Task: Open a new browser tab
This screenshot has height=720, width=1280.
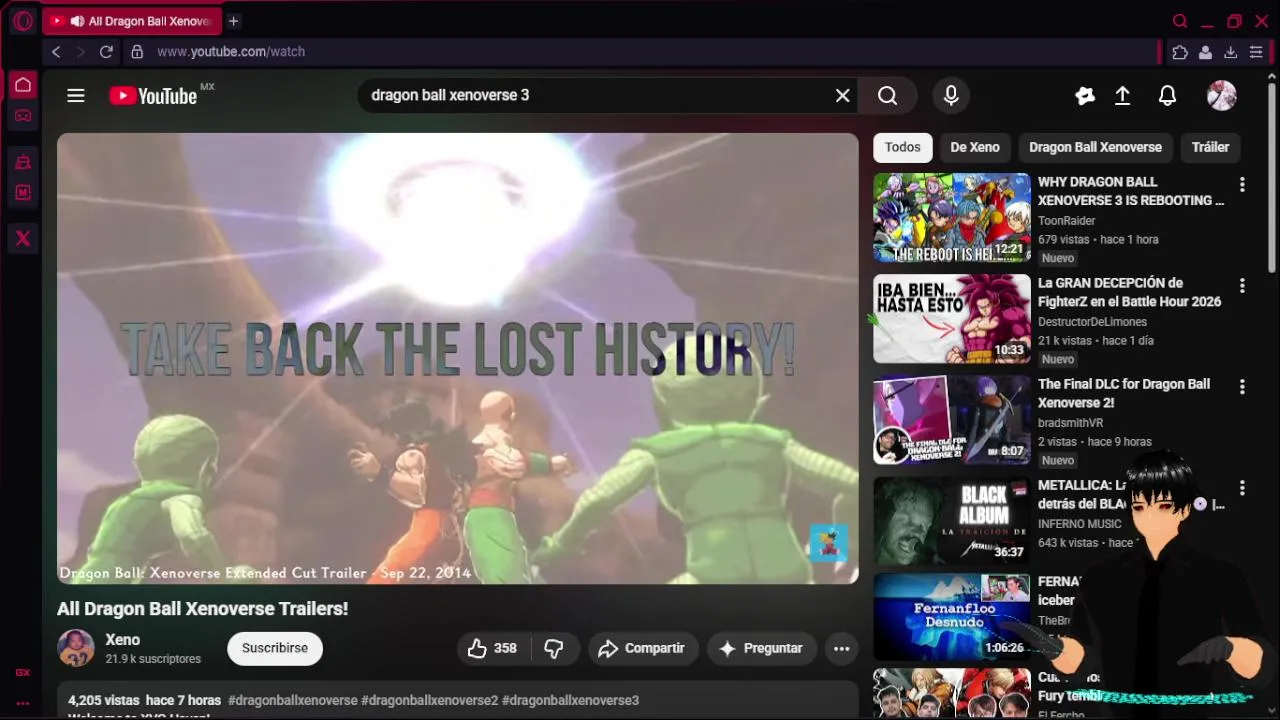Action: point(233,21)
